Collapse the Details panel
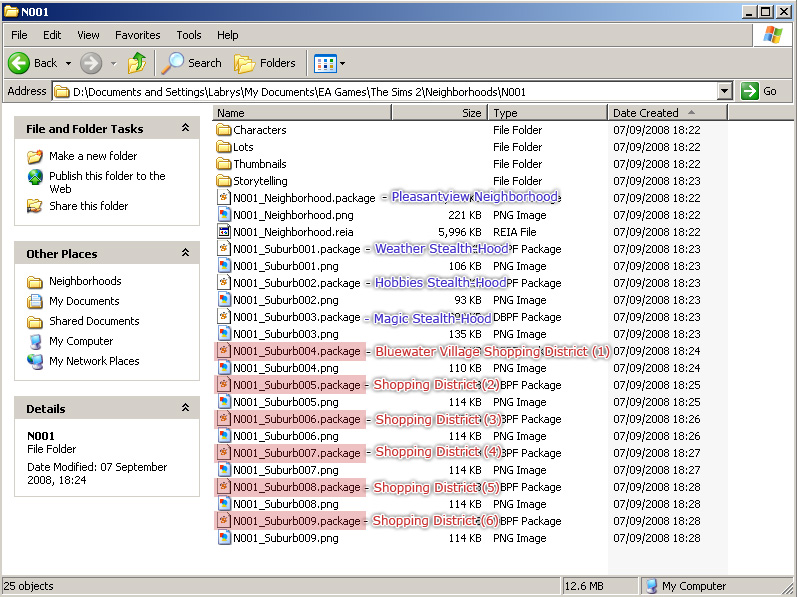 coord(185,409)
